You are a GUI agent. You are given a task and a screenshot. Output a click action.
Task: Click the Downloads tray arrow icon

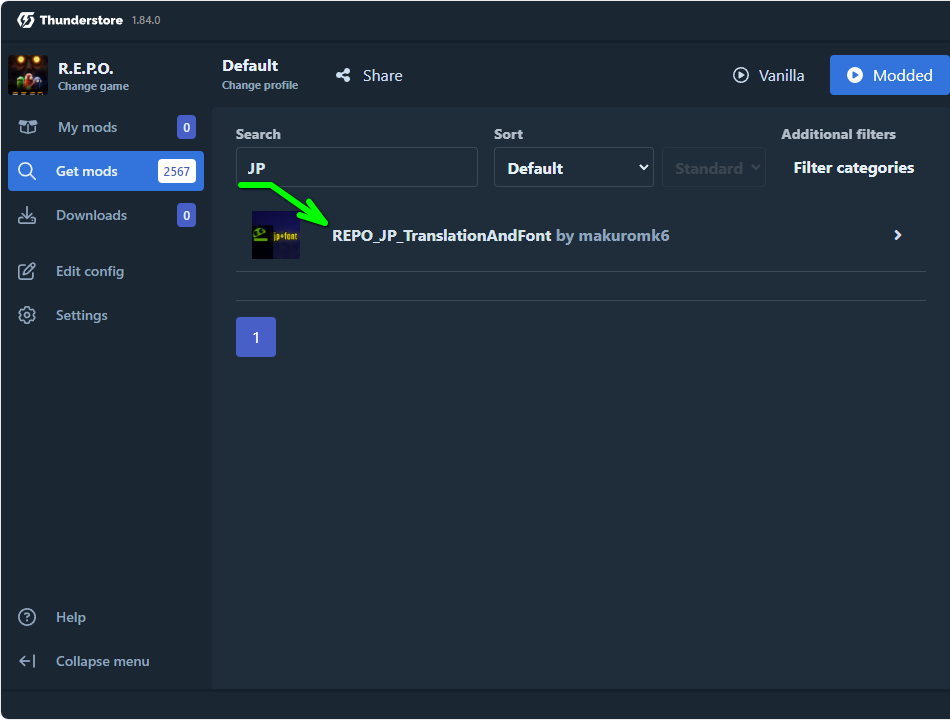coord(27,215)
